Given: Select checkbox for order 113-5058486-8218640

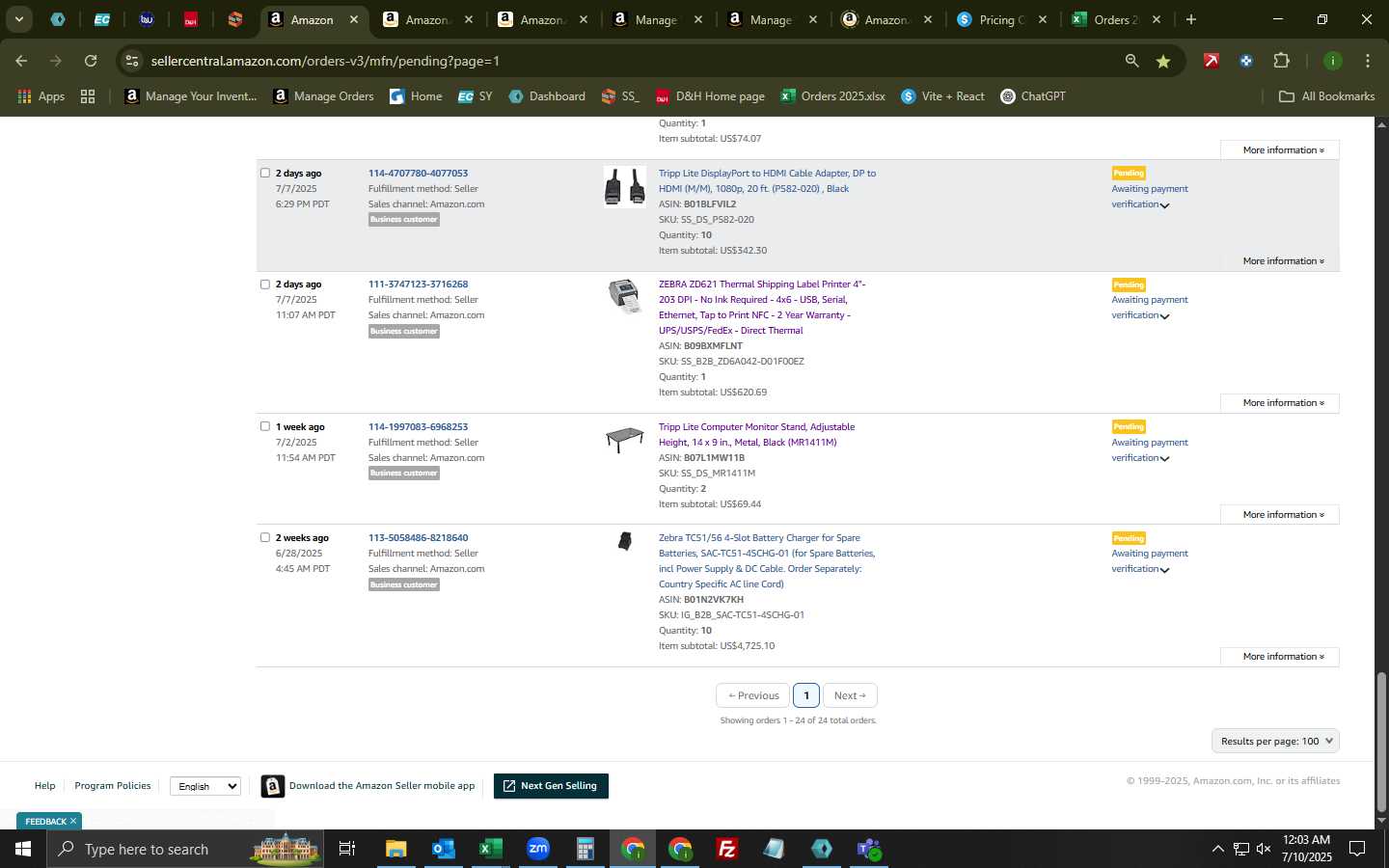Looking at the screenshot, I should pos(265,537).
